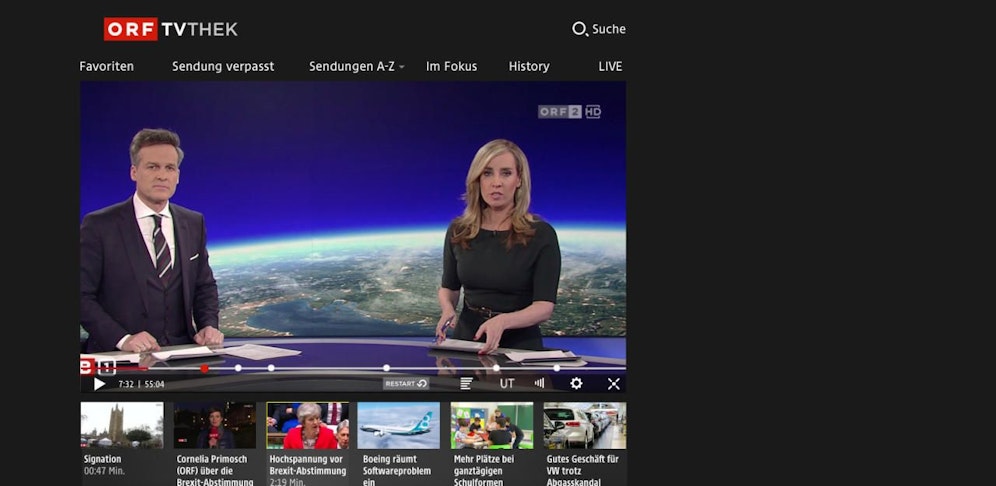Open player settings gear
This screenshot has width=996, height=486.
coord(576,384)
